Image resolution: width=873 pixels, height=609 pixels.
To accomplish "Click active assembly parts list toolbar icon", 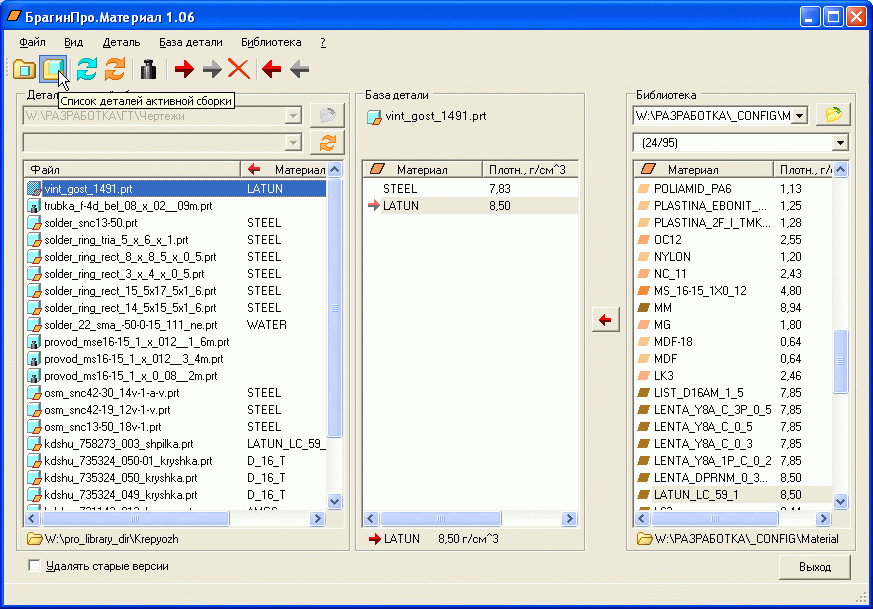I will point(53,70).
